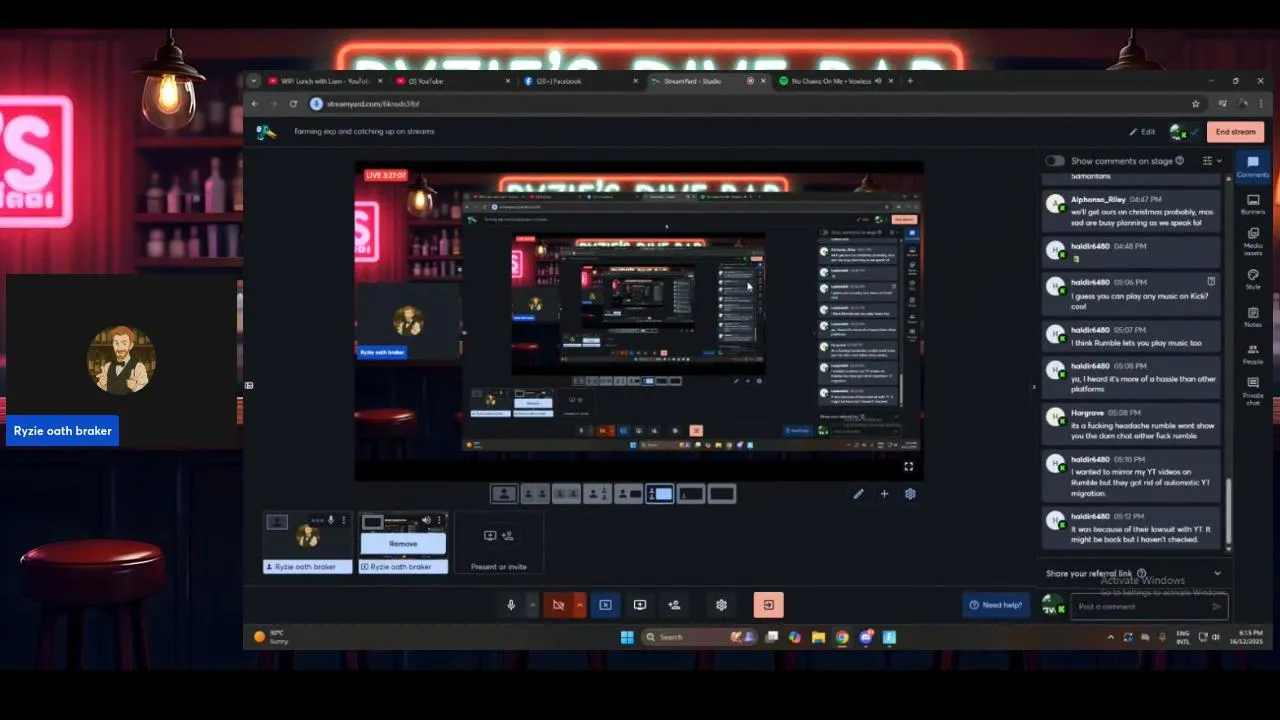The image size is (1280, 720).
Task: Open the Style panel
Action: pyautogui.click(x=1253, y=280)
